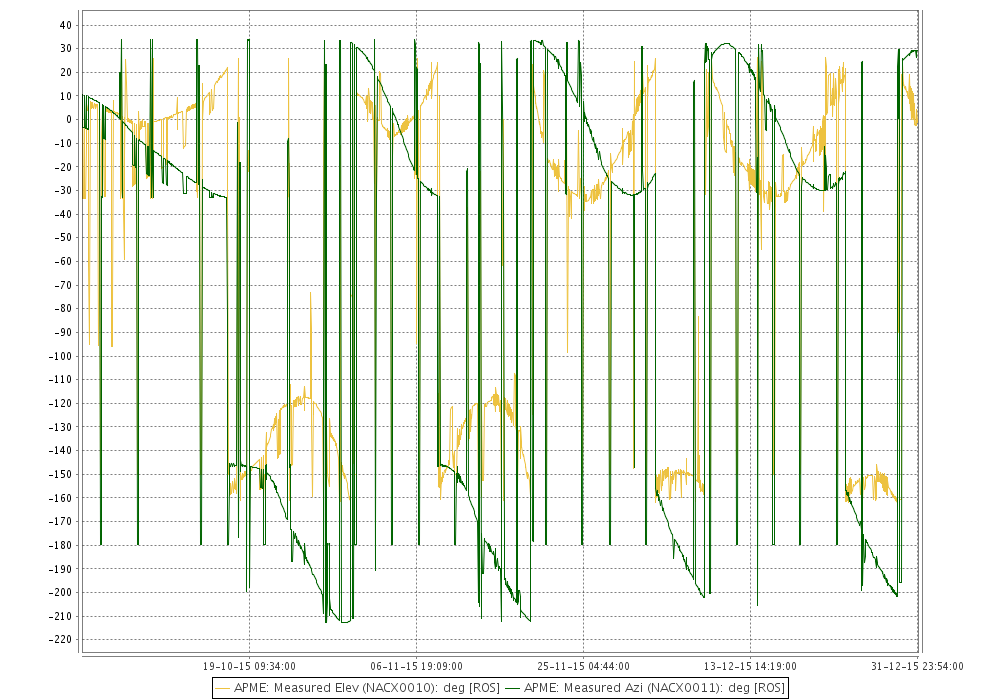1000x700 pixels.
Task: Click the 0 y-axis label
Action: coord(69,120)
